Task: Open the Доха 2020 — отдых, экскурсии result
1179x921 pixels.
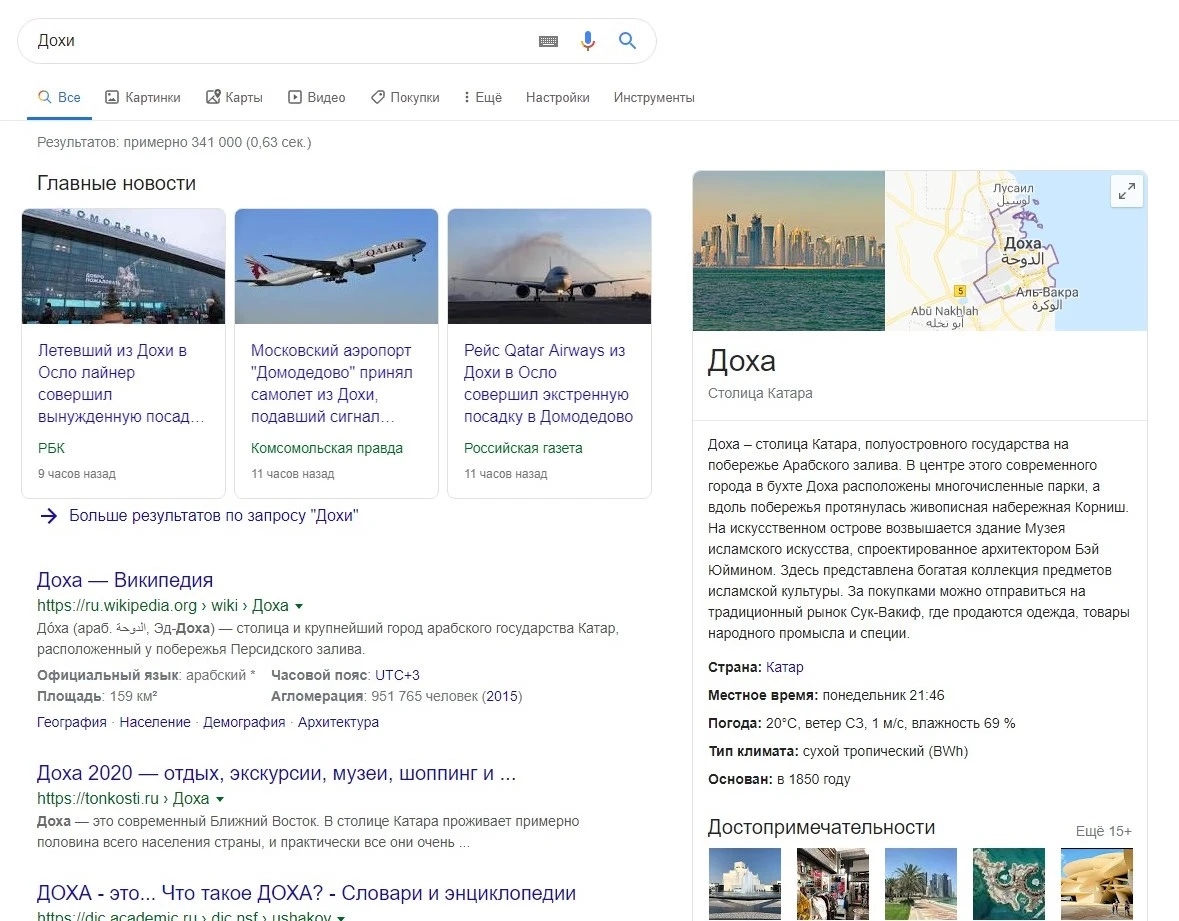Action: click(x=276, y=773)
